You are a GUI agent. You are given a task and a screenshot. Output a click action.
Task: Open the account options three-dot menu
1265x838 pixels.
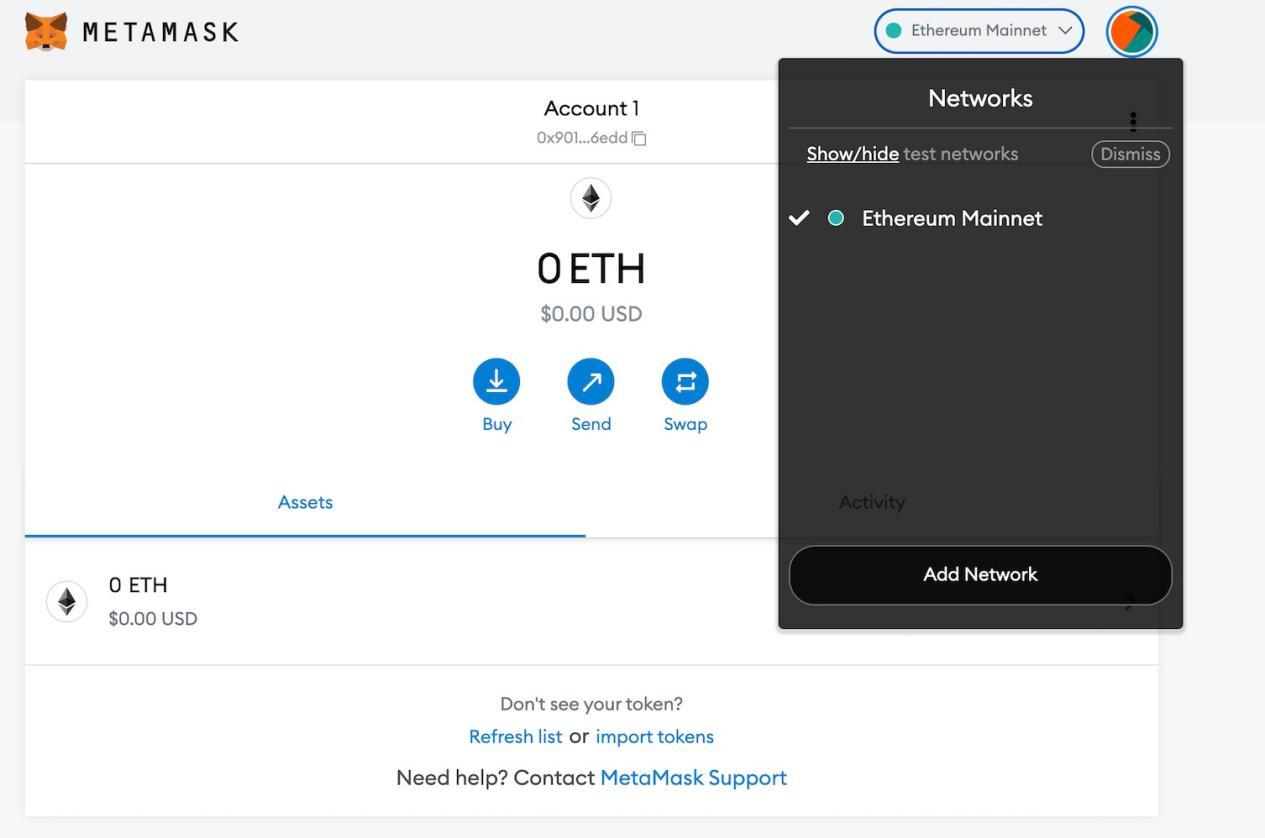(x=1133, y=121)
